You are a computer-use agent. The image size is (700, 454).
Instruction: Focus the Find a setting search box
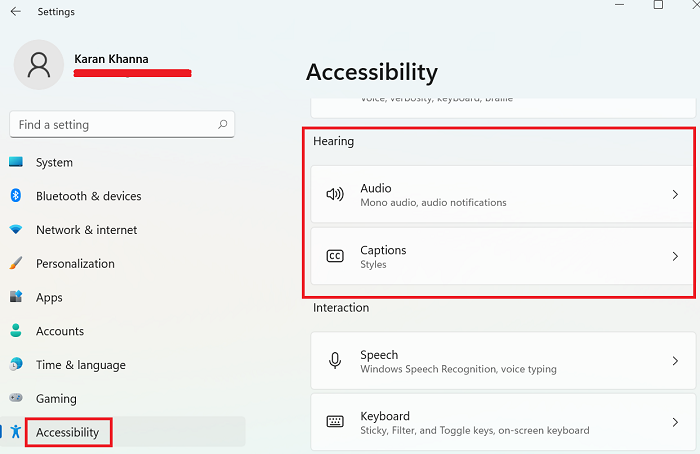pos(110,125)
